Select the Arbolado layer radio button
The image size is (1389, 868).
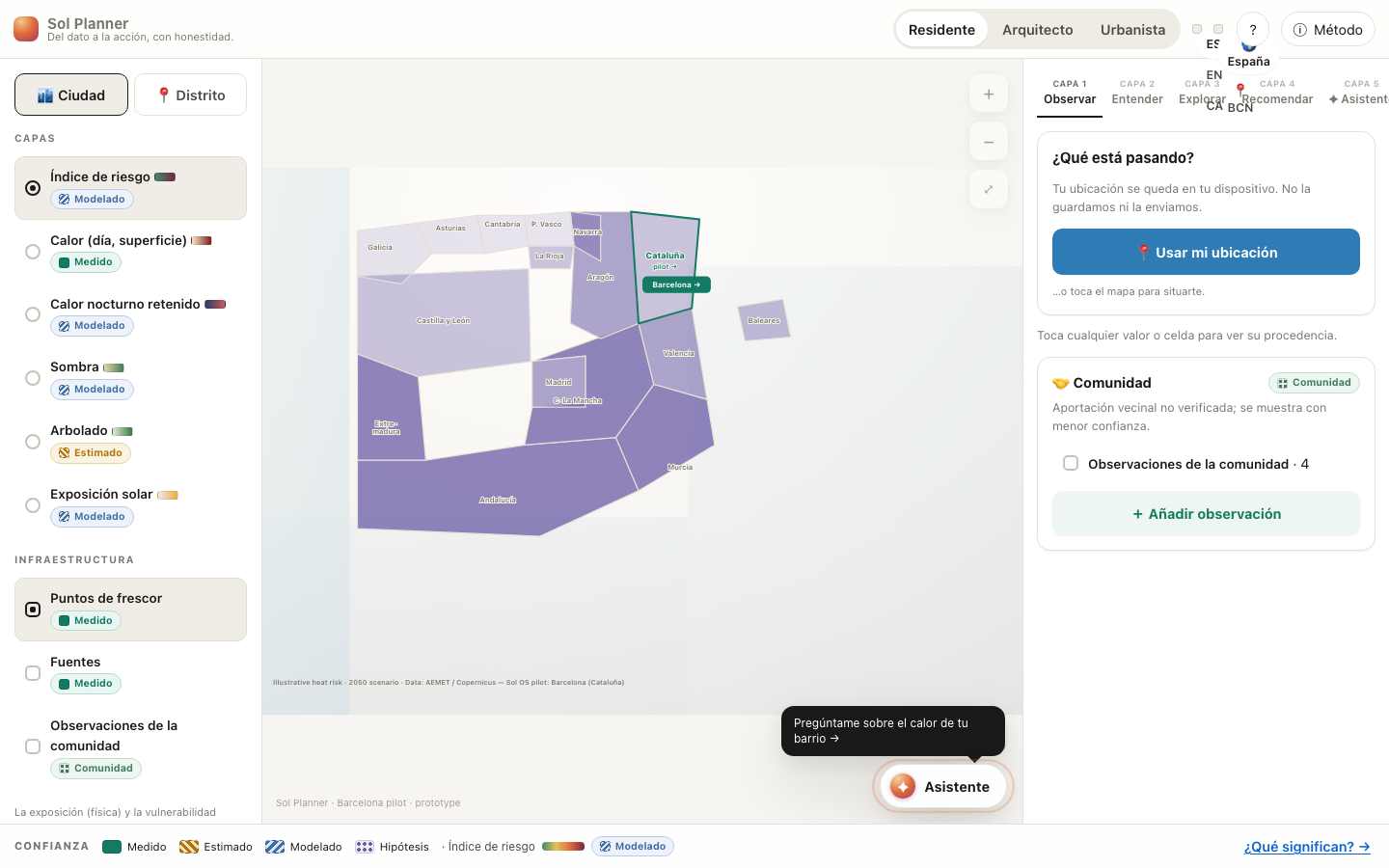(33, 442)
